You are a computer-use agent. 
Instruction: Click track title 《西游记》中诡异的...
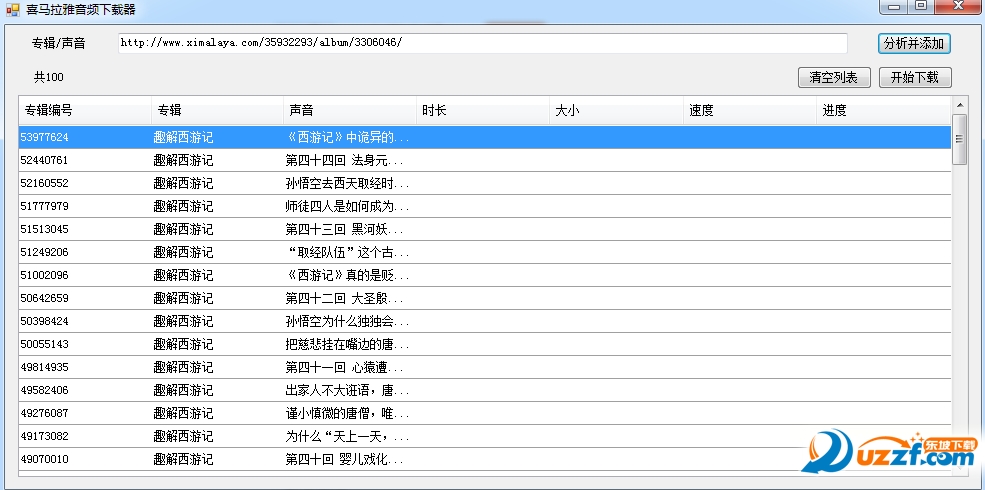(x=347, y=137)
